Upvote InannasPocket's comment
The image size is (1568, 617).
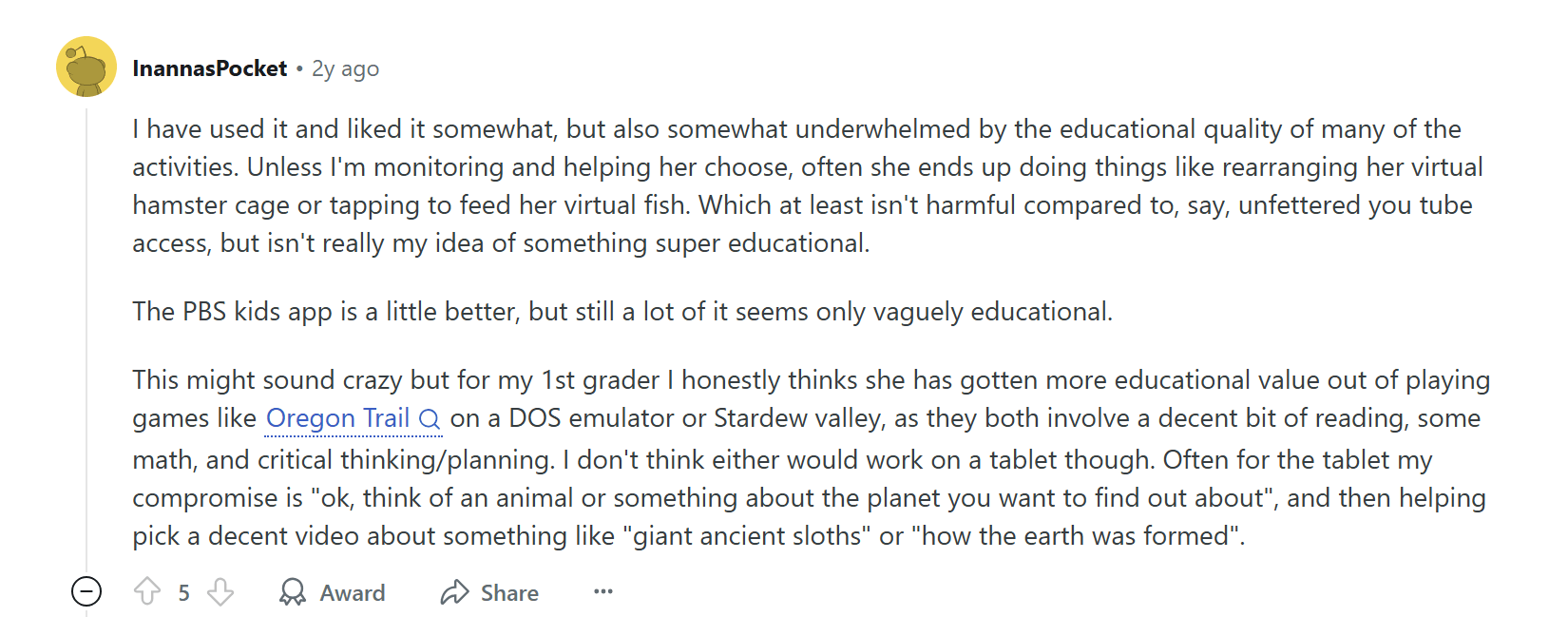point(147,592)
